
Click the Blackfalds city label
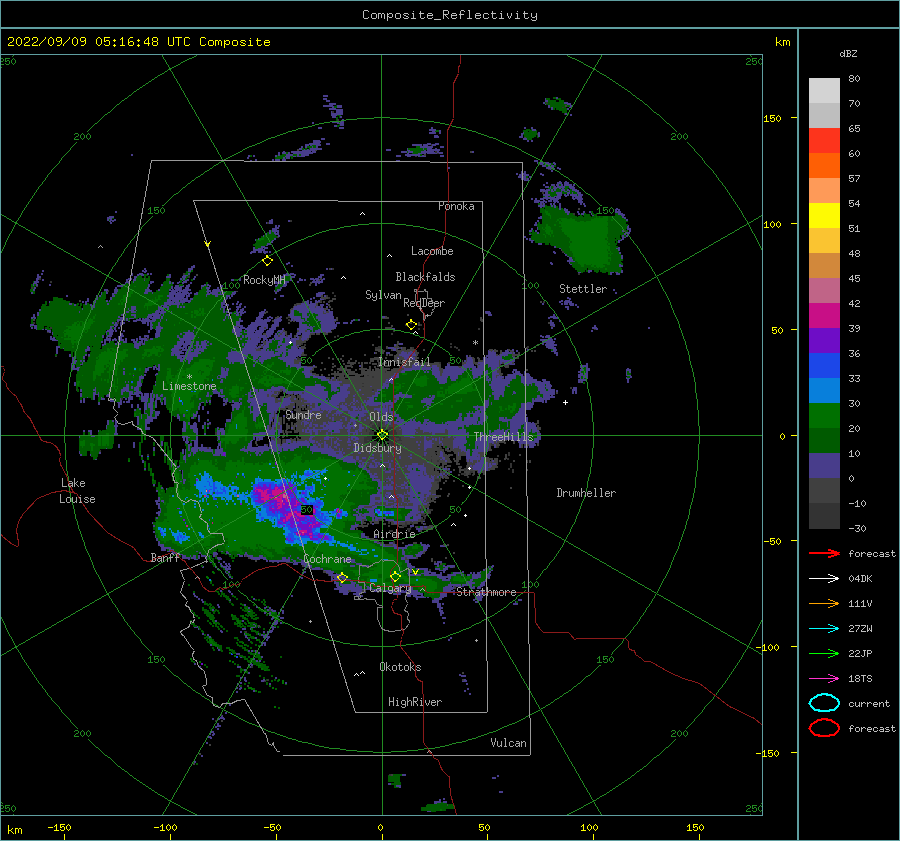pyautogui.click(x=425, y=277)
